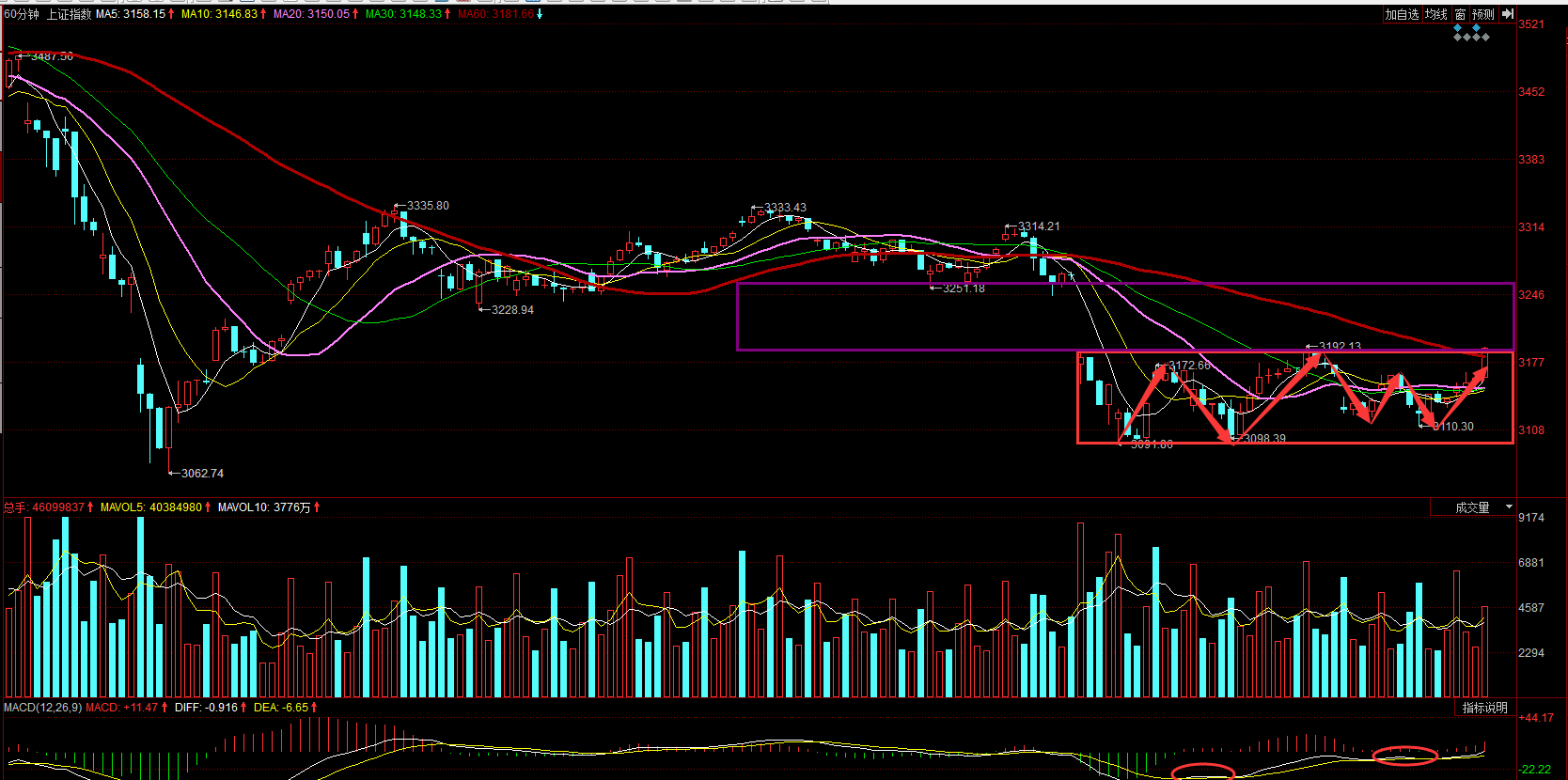This screenshot has height=780, width=1568.
Task: Toggle the 均线 moving averages button
Action: pyautogui.click(x=1436, y=14)
